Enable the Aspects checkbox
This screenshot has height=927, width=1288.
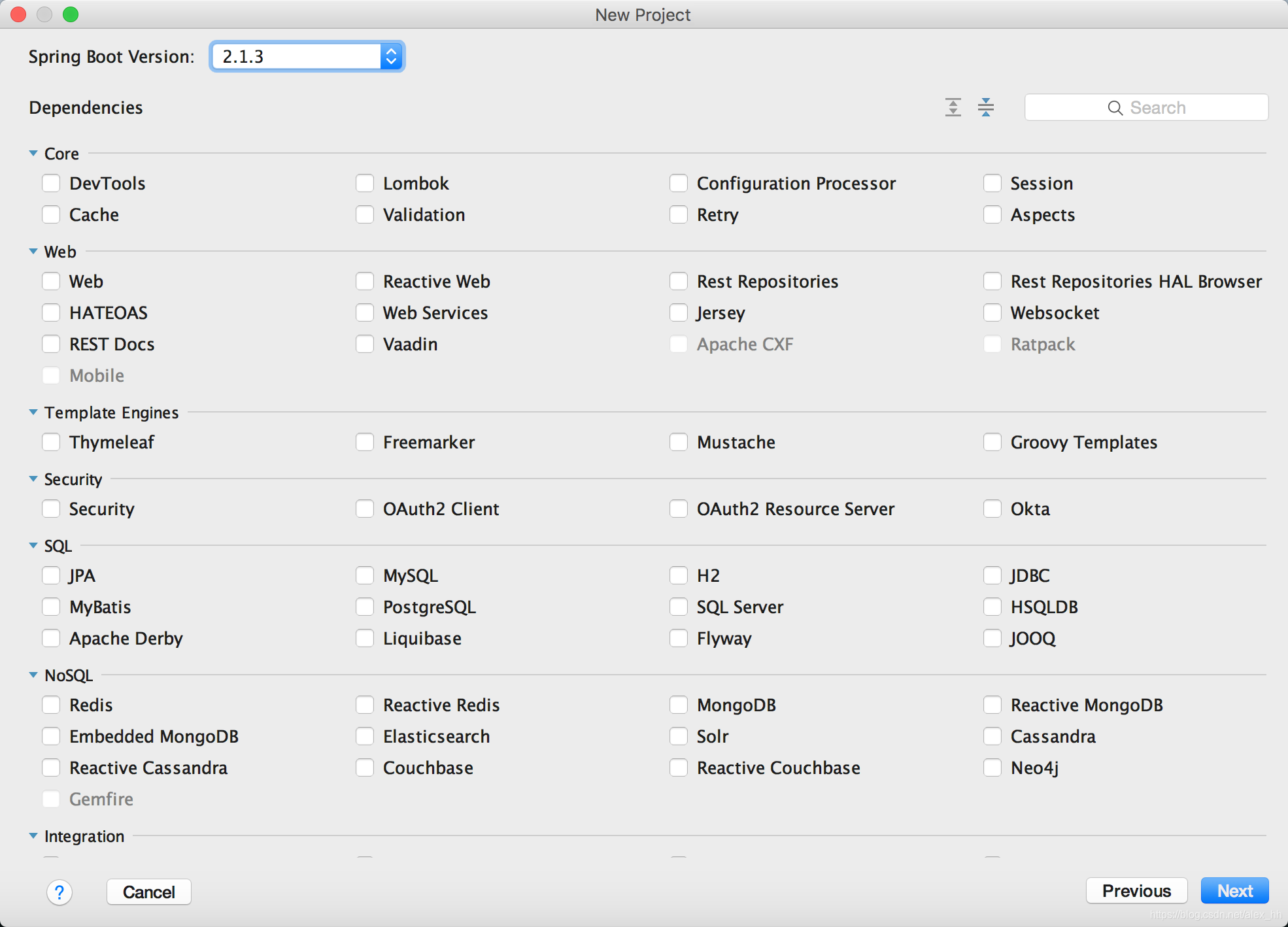992,214
